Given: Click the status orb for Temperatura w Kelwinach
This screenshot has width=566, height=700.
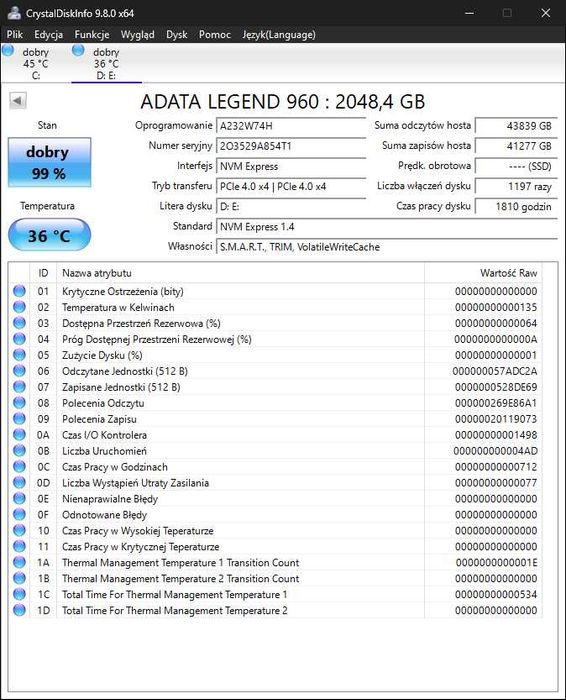Looking at the screenshot, I should click(x=19, y=307).
